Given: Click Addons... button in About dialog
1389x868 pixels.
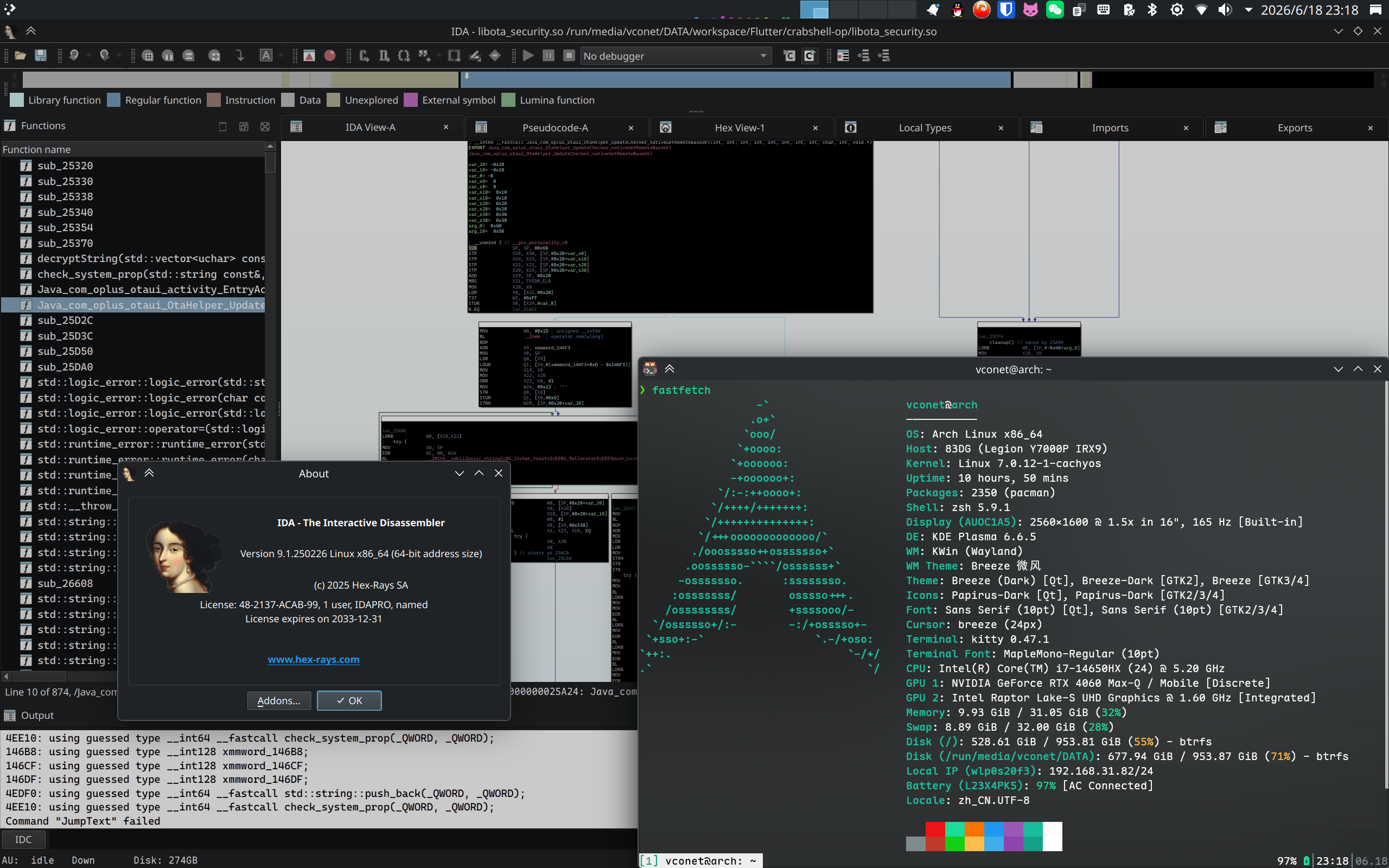Looking at the screenshot, I should [x=279, y=700].
